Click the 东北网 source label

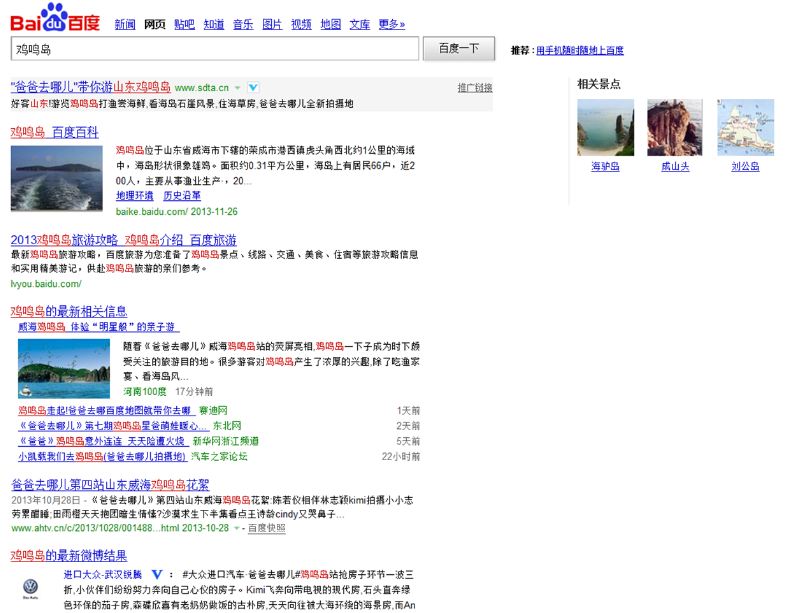[227, 426]
